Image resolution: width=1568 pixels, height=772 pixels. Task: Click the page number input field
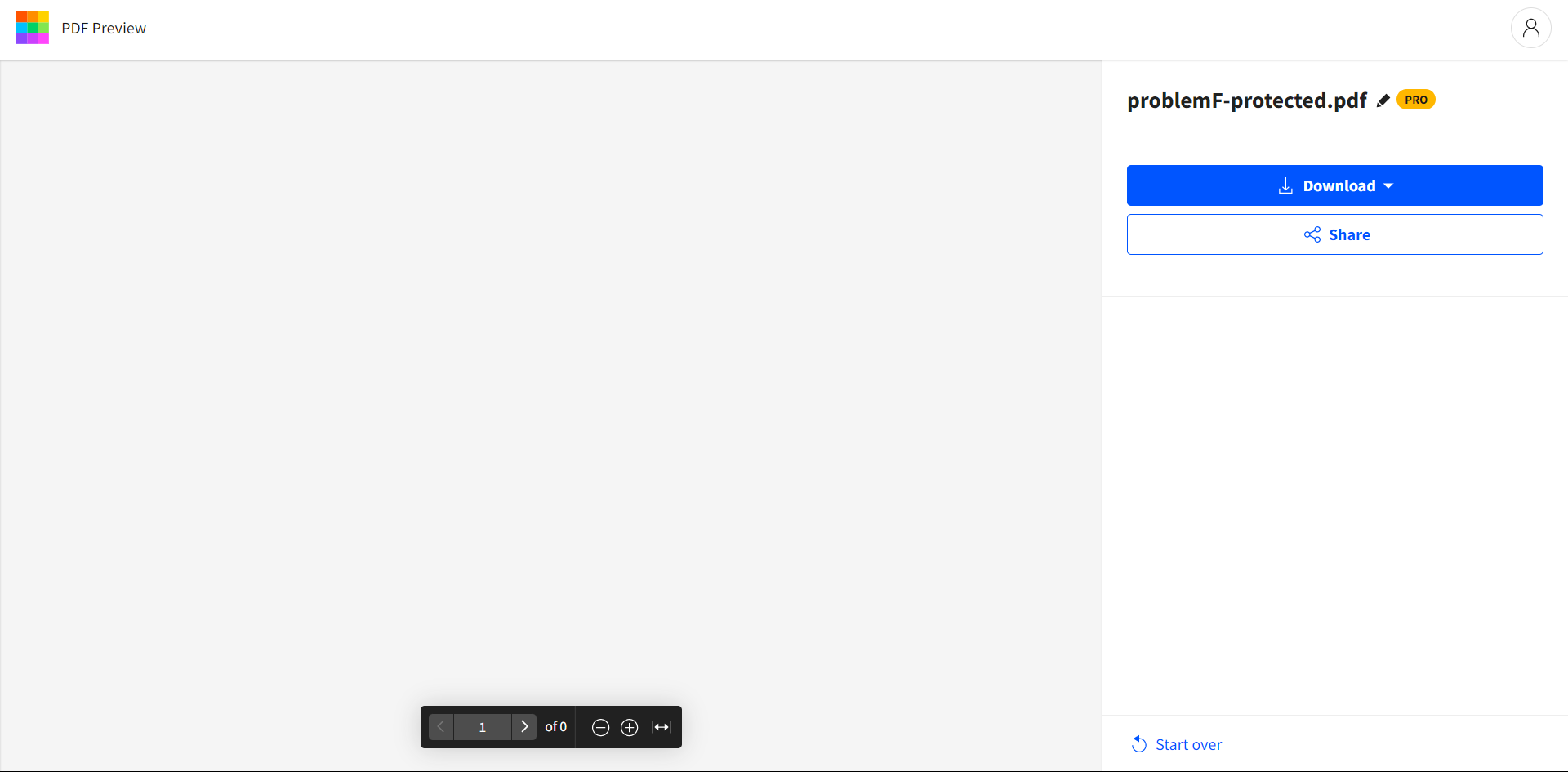coord(483,727)
